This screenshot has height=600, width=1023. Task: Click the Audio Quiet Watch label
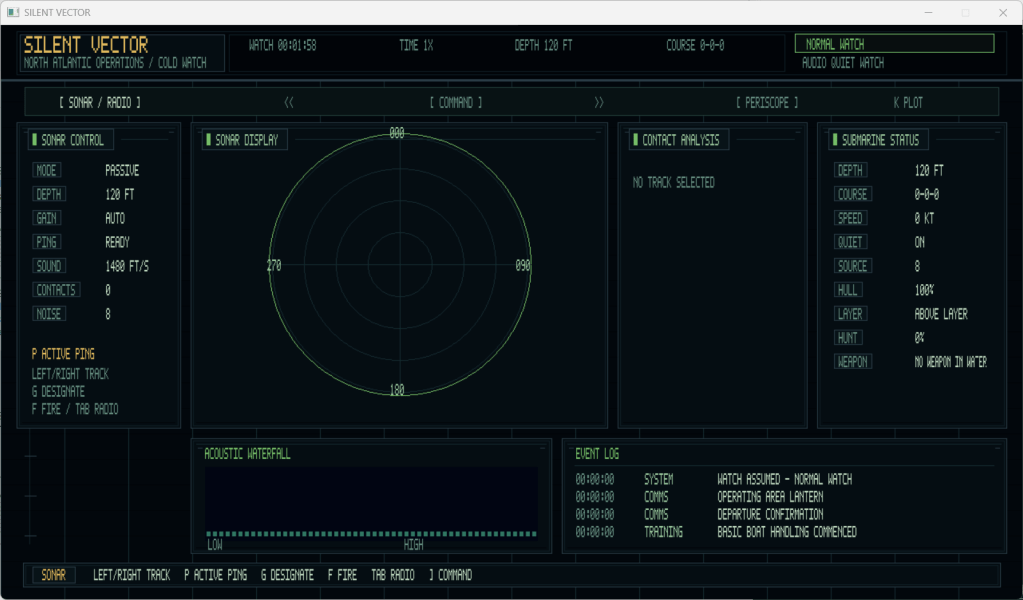(842, 63)
